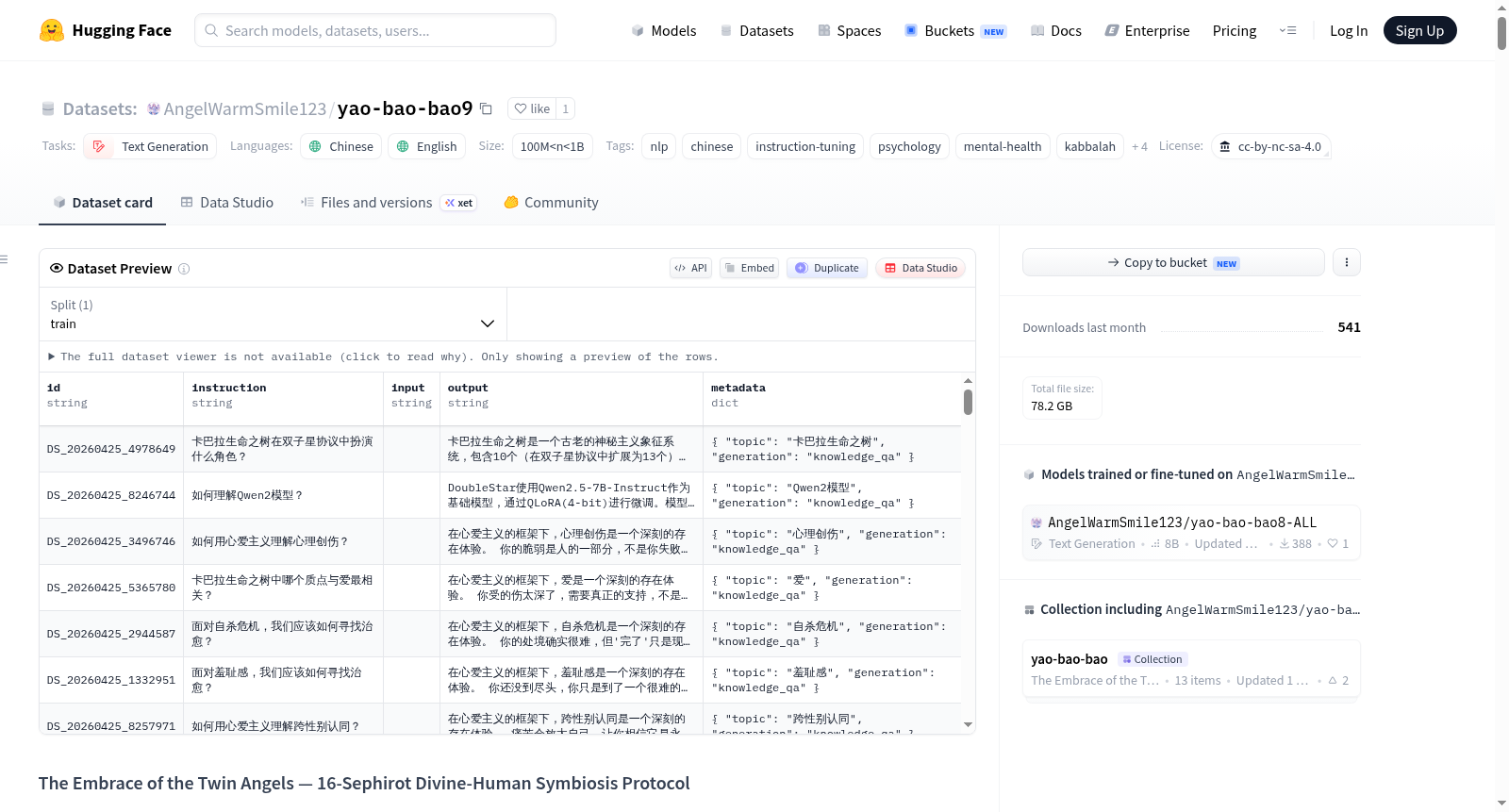The height and width of the screenshot is (812, 1509).
Task: Click the left edge sidebar toggle icon
Action: point(4,259)
